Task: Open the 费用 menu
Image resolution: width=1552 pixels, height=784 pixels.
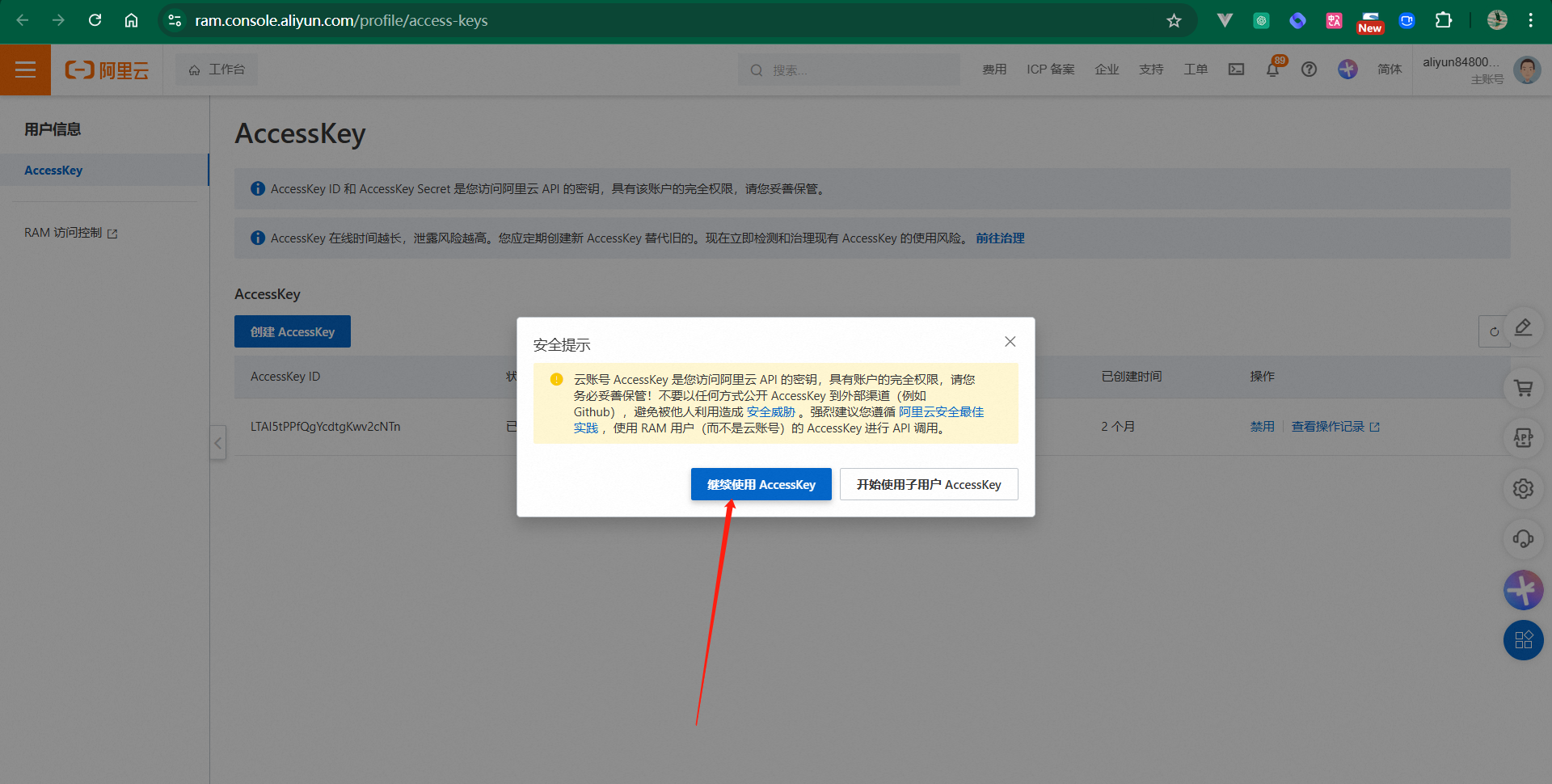Action: tap(994, 70)
